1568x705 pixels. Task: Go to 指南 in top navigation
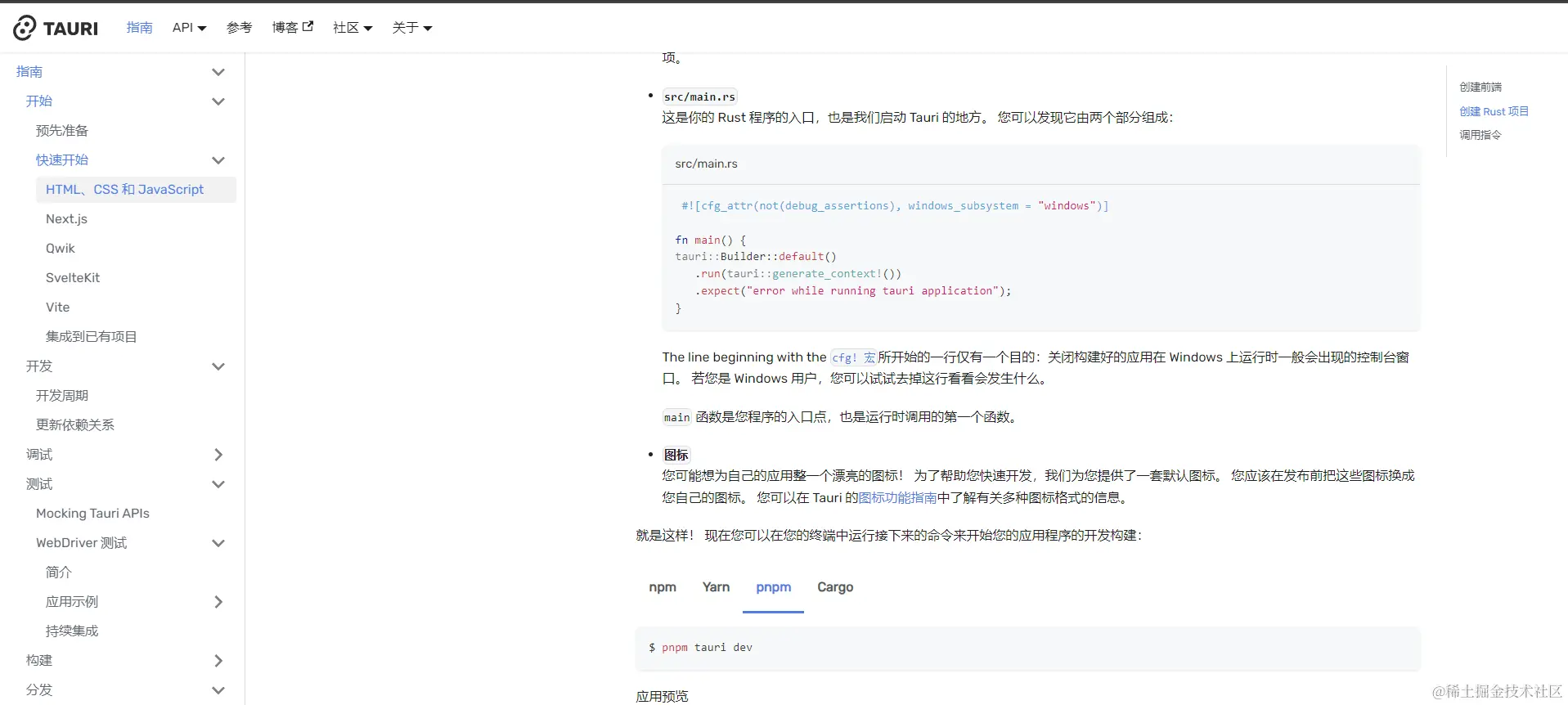tap(140, 28)
